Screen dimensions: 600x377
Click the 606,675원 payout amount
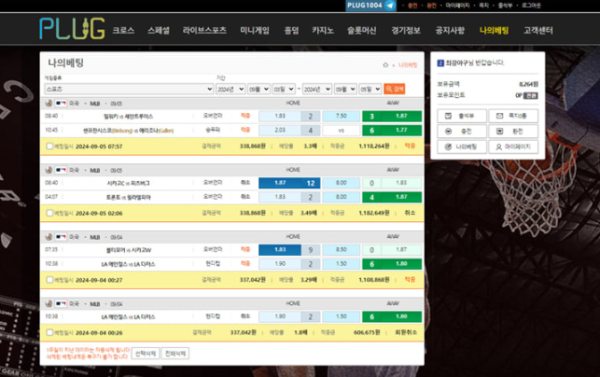click(x=367, y=332)
